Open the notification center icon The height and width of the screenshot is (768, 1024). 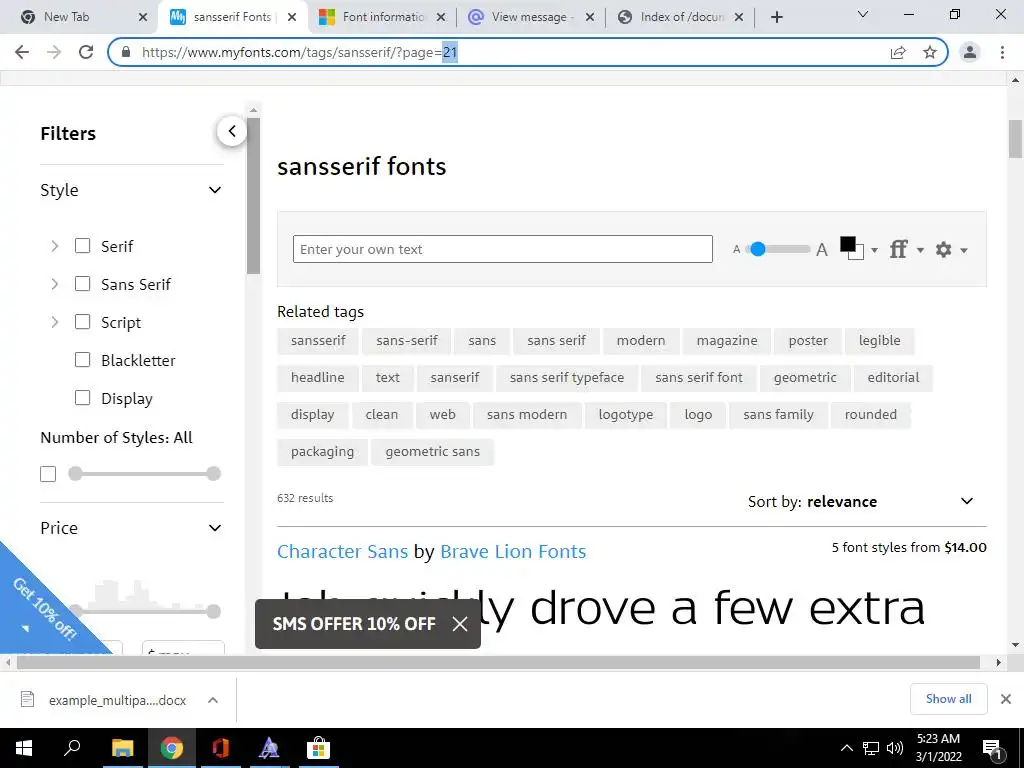pos(992,749)
